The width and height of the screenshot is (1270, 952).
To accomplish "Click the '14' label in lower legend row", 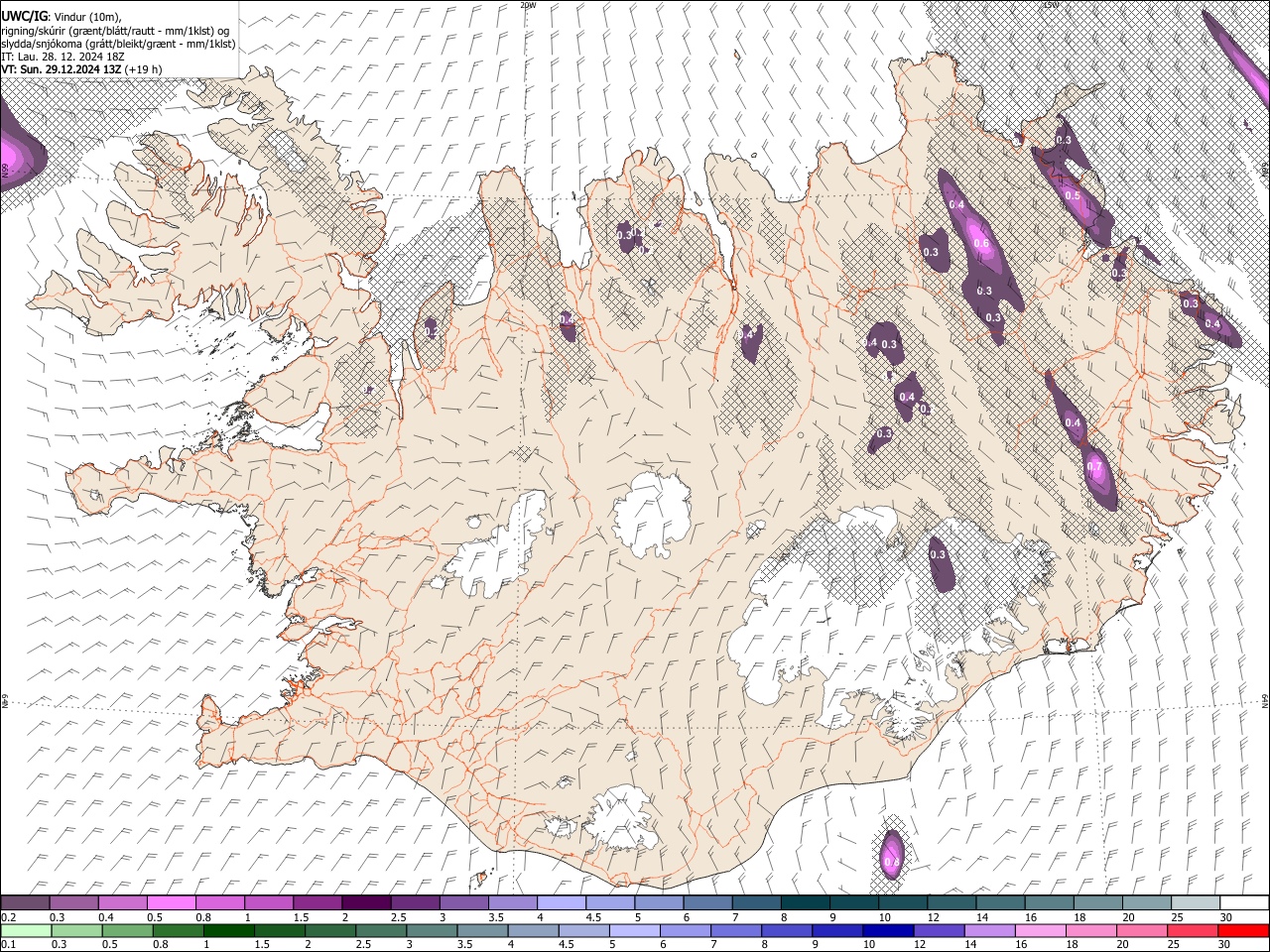I will (x=971, y=945).
